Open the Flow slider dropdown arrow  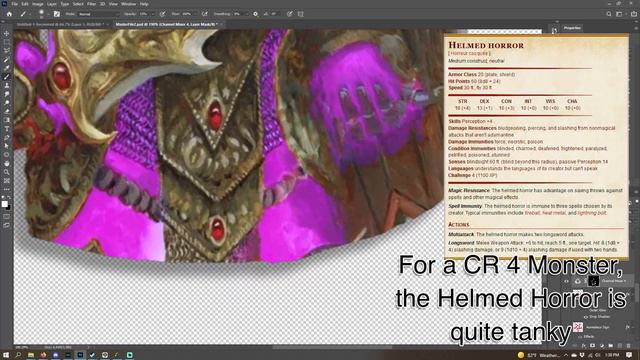click(195, 14)
